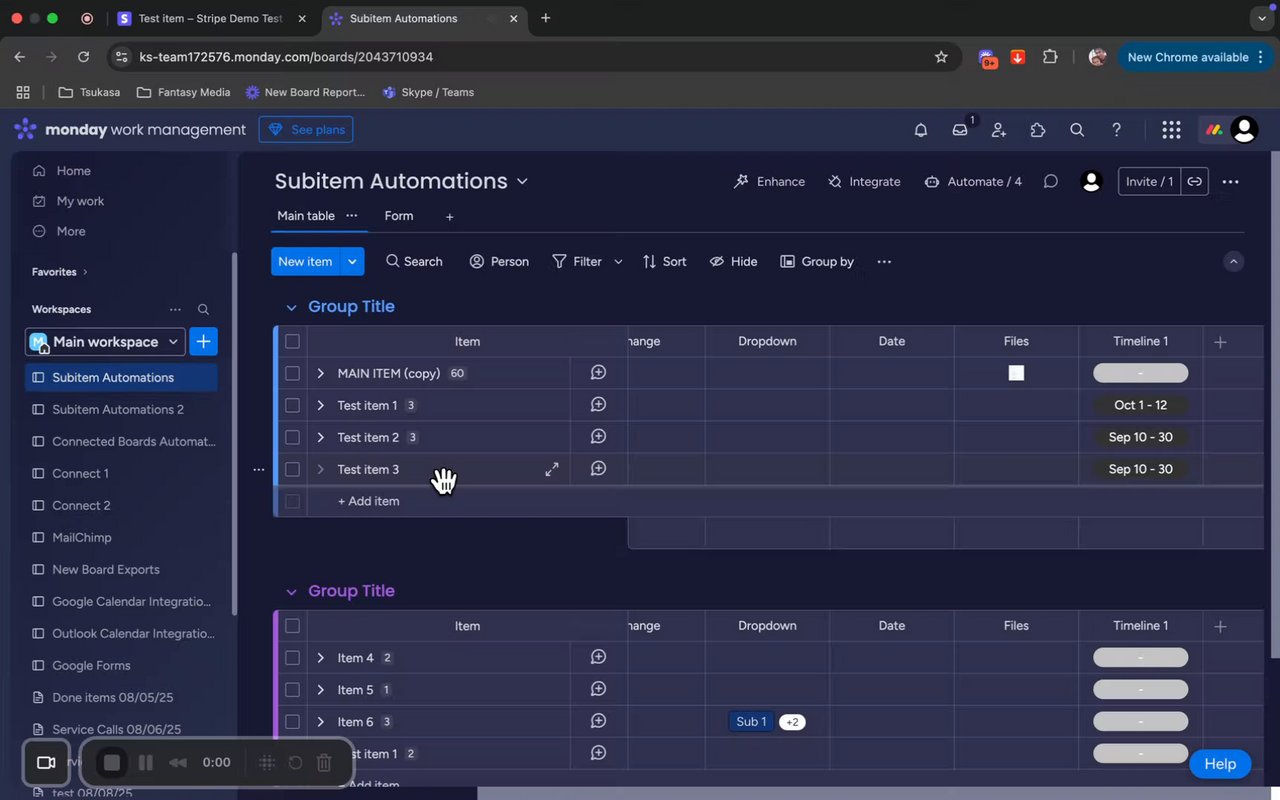Screen dimensions: 1280x800
Task: Click the Help button
Action: point(1220,764)
